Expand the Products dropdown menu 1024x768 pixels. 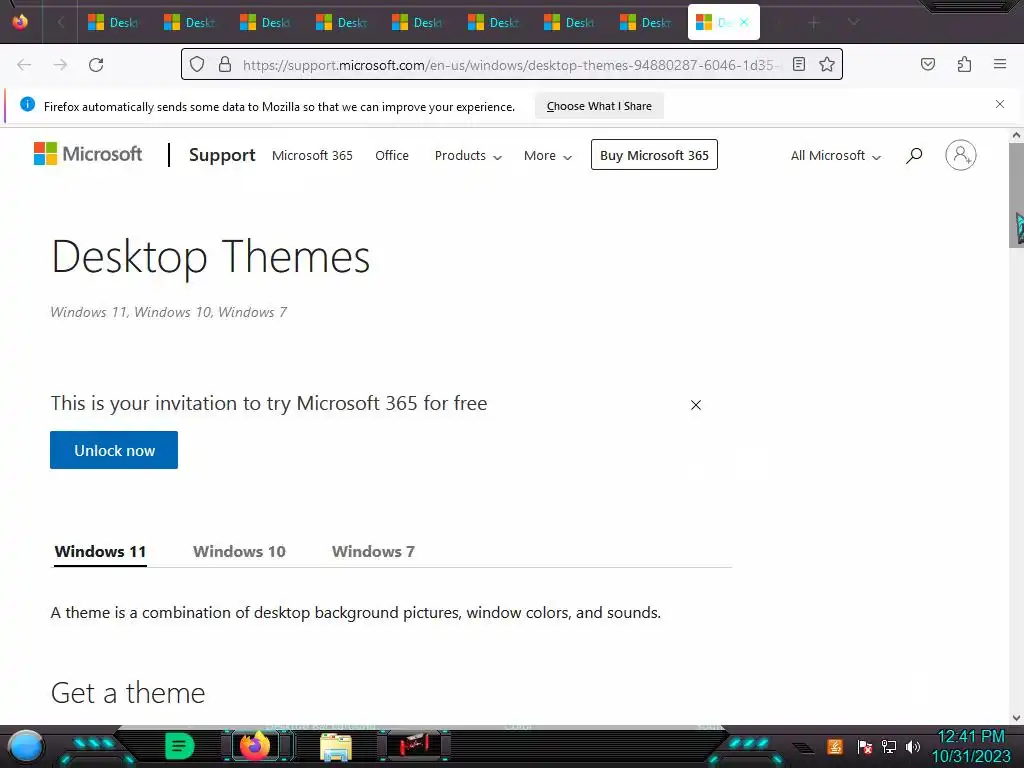(468, 155)
